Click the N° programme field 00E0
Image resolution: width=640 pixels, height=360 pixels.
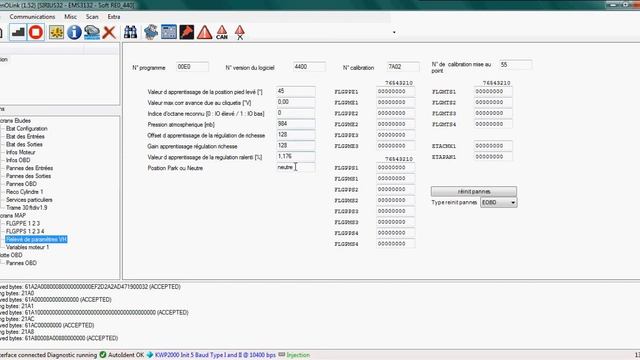192,67
